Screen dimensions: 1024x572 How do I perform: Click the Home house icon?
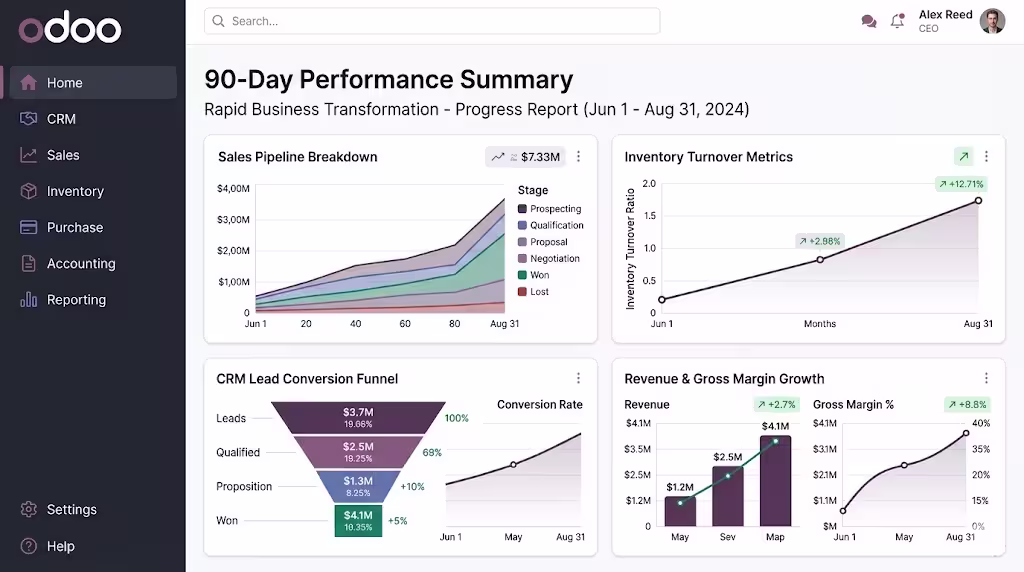click(28, 82)
